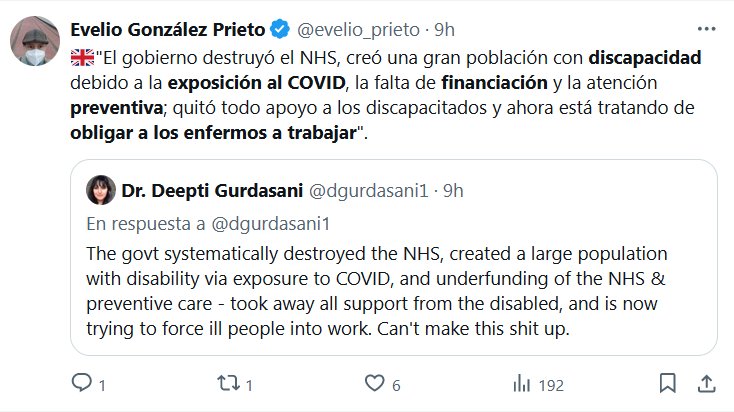This screenshot has height=412, width=734.
Task: Open the three-dot more options menu
Action: [708, 28]
